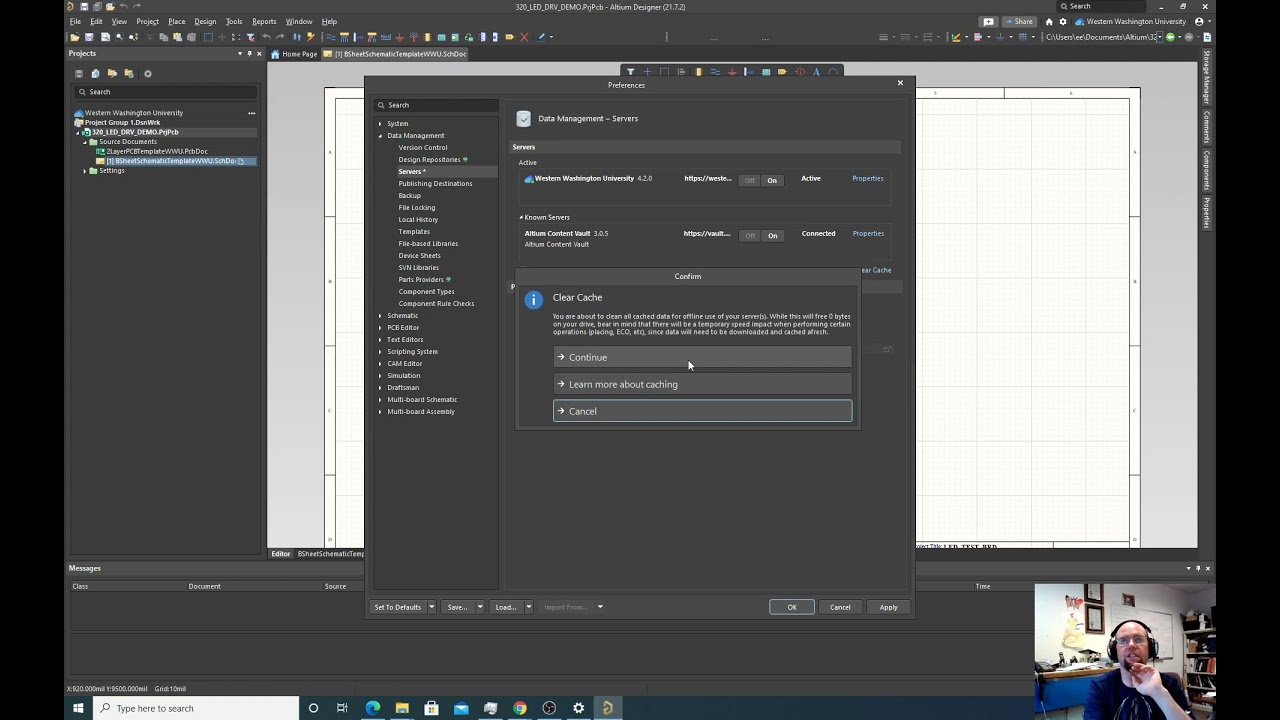
Task: Select Templates in preferences tree
Action: [x=413, y=232]
